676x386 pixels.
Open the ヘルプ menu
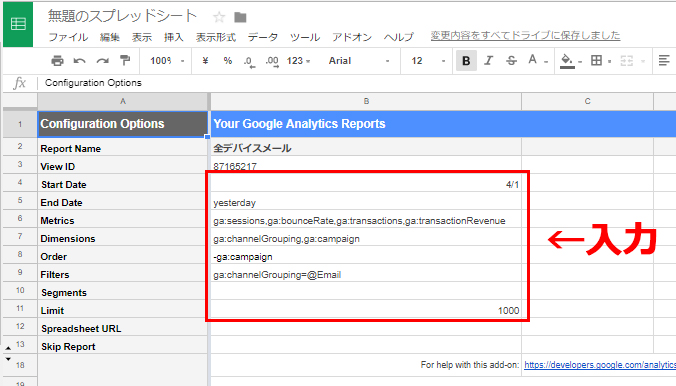399,38
